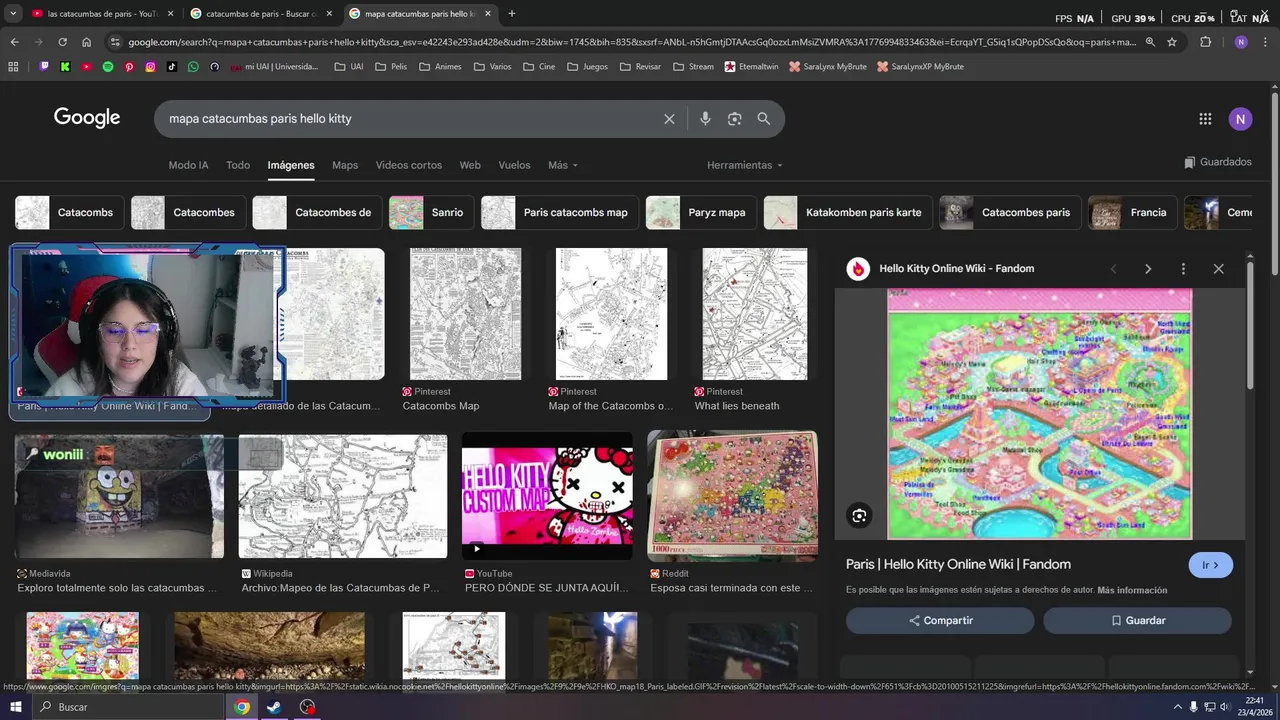Open the Chrome extensions puzzle icon
This screenshot has height=720, width=1280.
pyautogui.click(x=1205, y=42)
